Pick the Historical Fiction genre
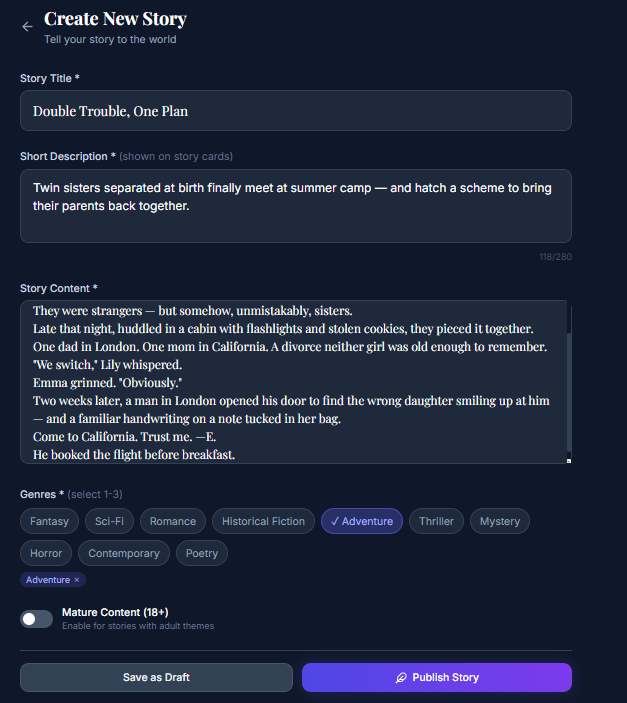The height and width of the screenshot is (703, 627). tap(263, 521)
